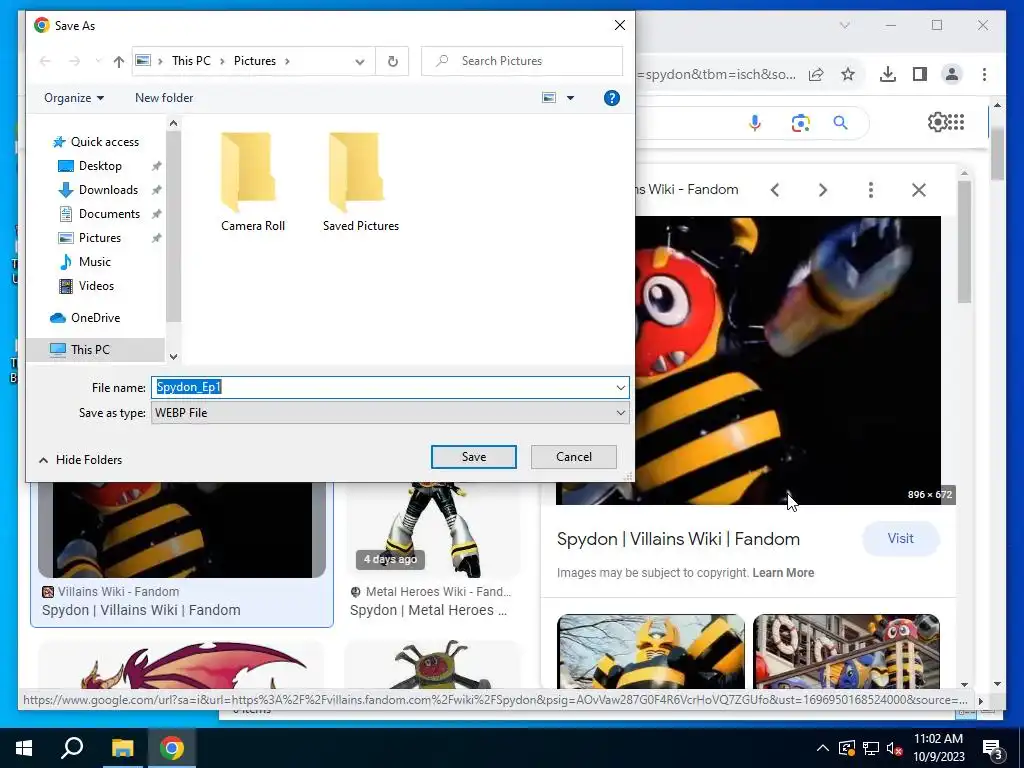
Task: Click the Forward arrow in Save As dialog
Action: (x=74, y=61)
